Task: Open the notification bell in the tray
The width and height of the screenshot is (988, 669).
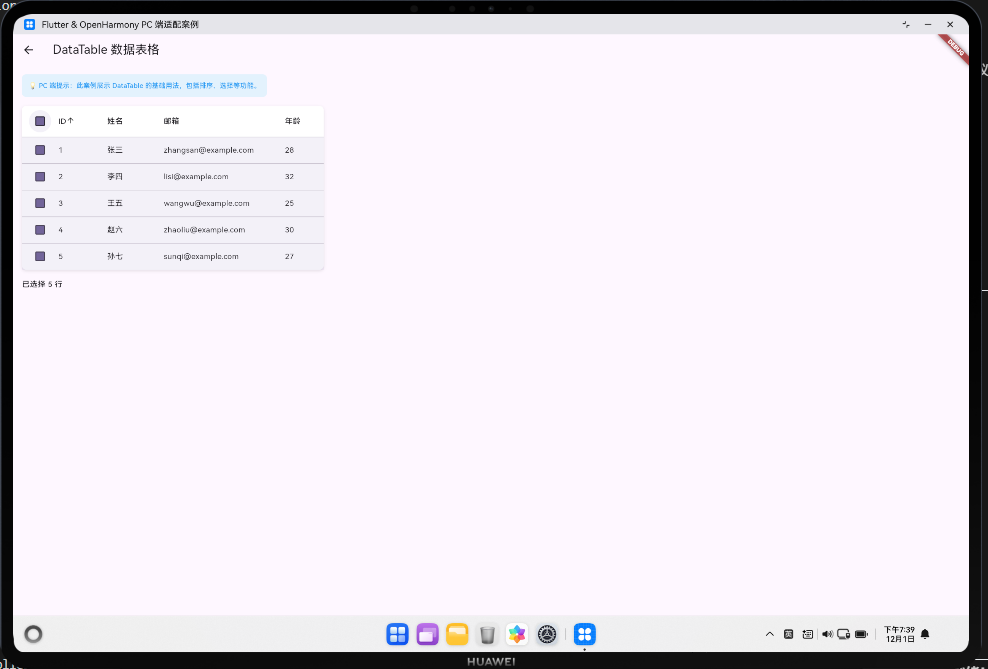Action: coord(924,634)
